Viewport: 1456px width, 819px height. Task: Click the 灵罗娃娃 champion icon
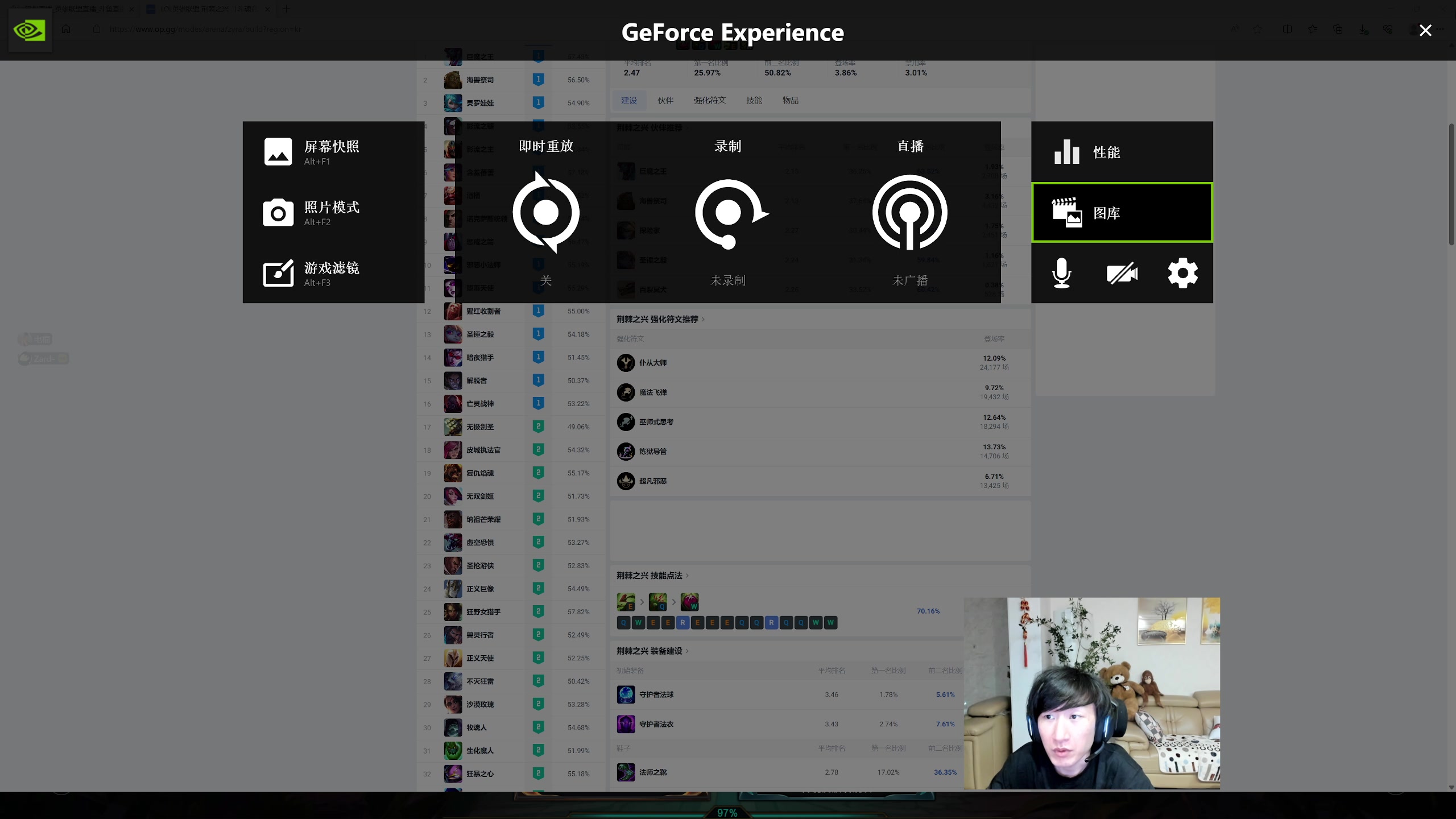tap(453, 103)
